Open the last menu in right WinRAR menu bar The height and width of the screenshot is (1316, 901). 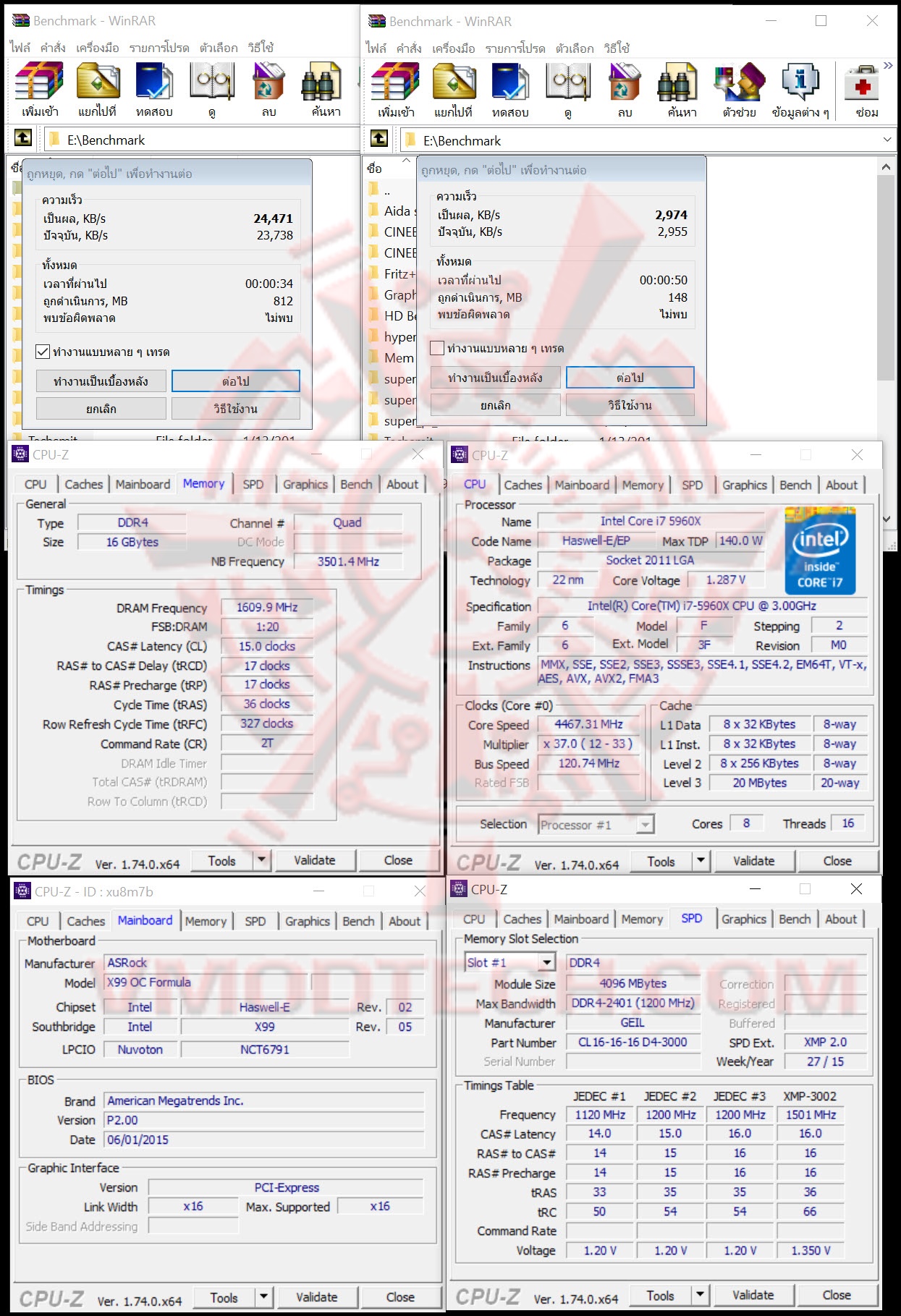click(617, 48)
